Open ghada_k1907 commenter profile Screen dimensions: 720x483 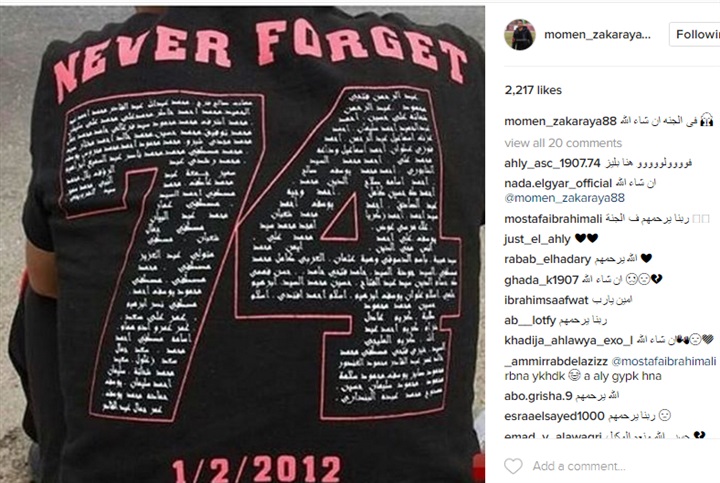[x=541, y=280]
